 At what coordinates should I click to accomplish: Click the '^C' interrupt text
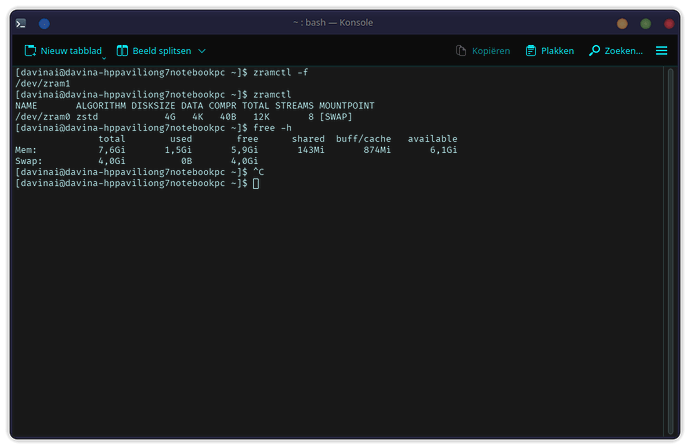(x=259, y=173)
